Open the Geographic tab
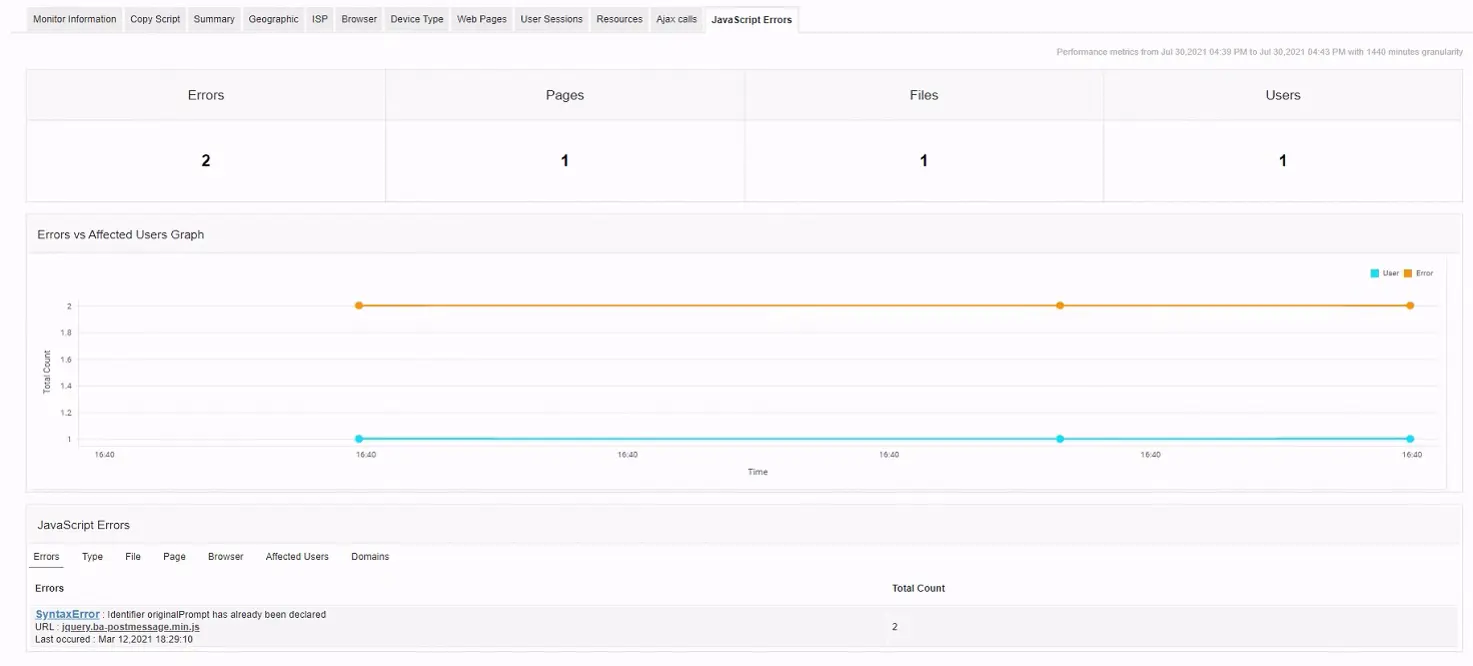The image size is (1473, 666). pos(273,18)
